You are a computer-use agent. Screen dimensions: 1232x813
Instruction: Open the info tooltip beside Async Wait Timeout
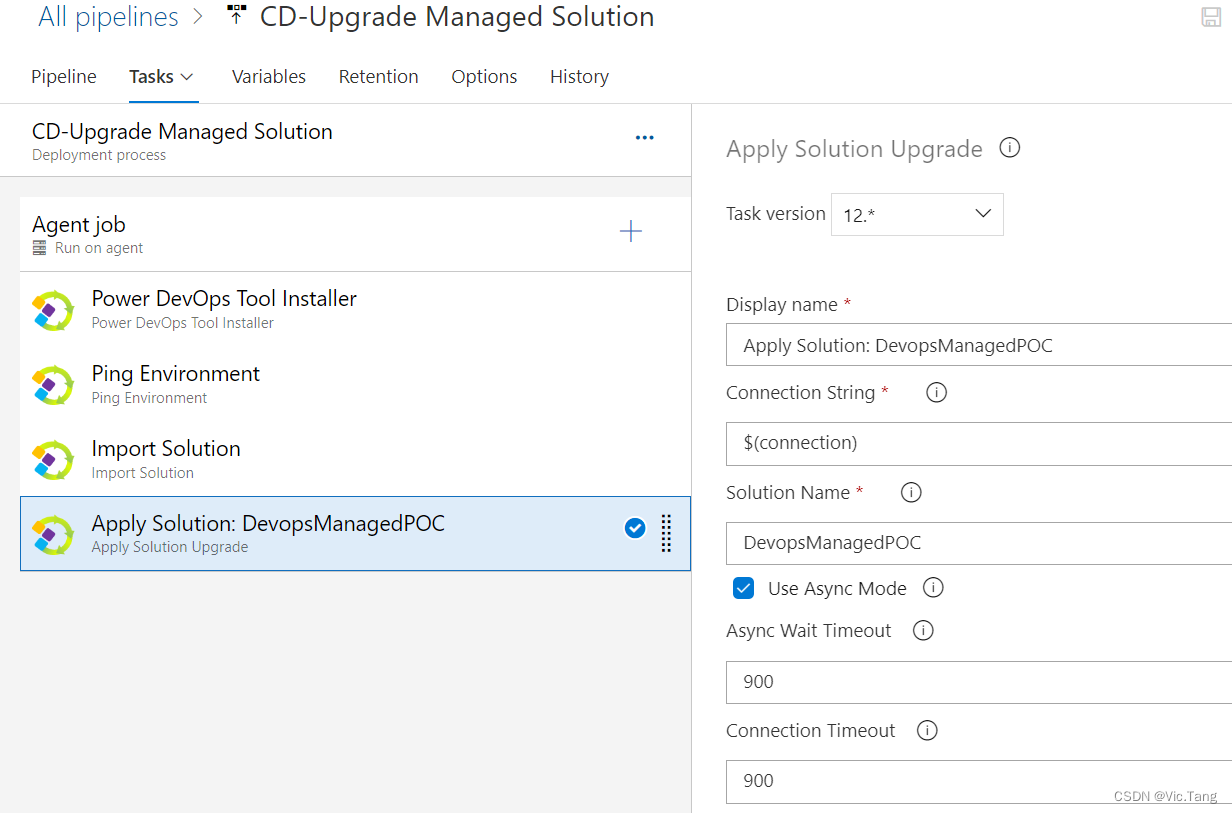tap(922, 630)
